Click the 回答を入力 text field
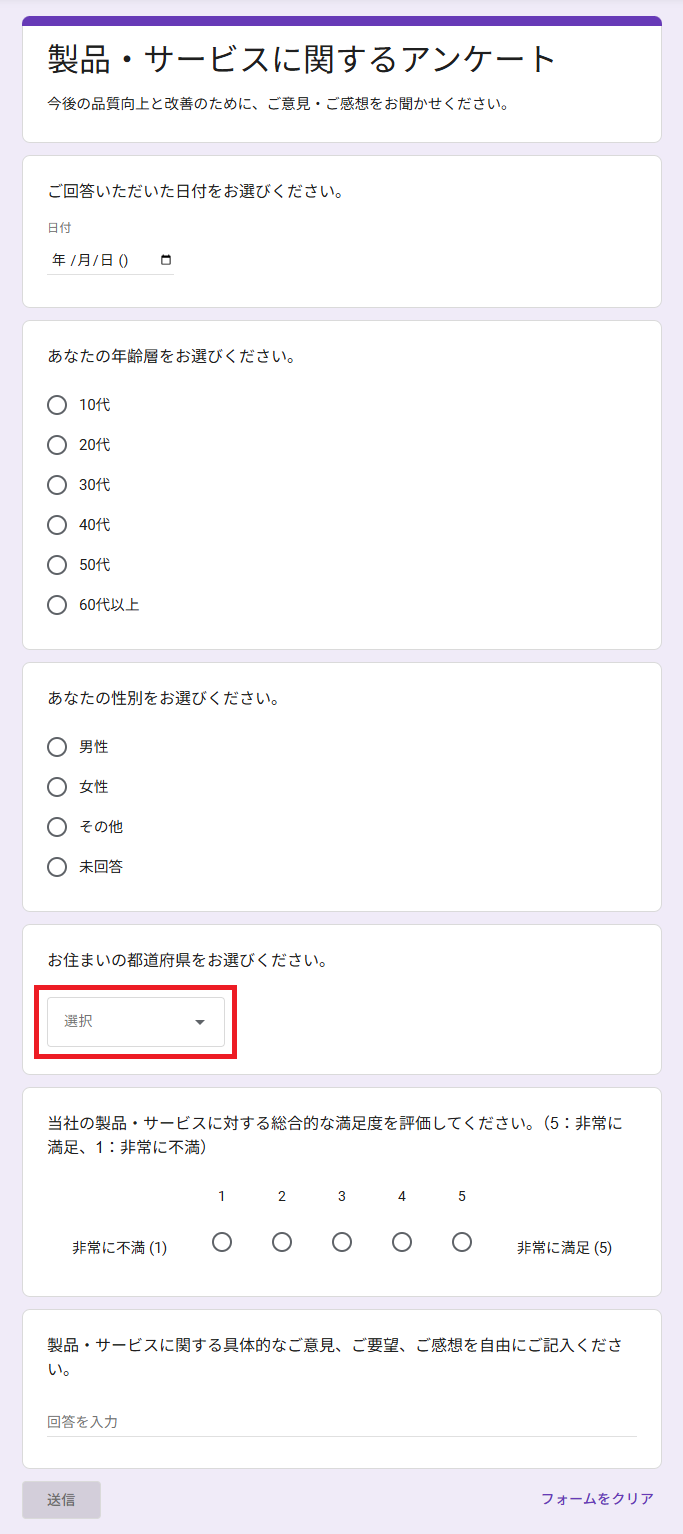683x1534 pixels. (x=341, y=1421)
